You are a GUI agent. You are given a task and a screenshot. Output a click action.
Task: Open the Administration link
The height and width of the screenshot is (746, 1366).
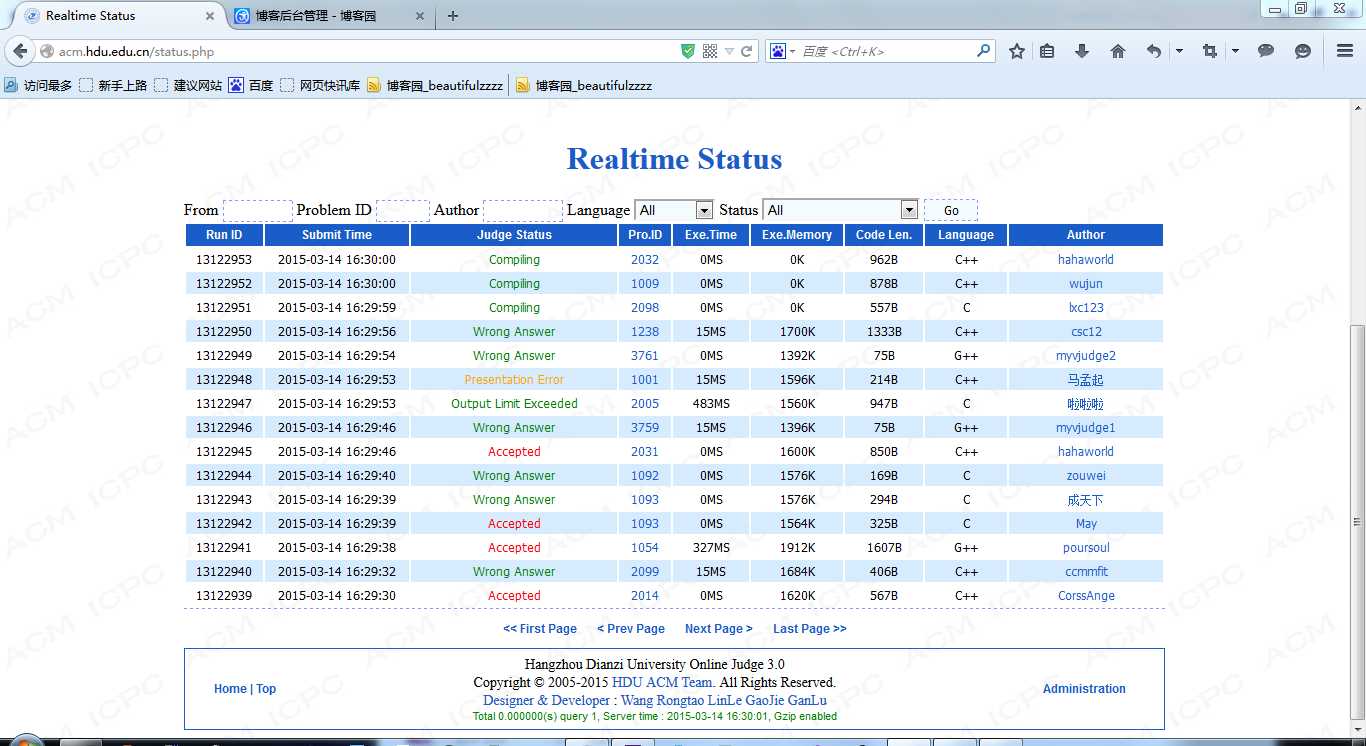[1084, 689]
